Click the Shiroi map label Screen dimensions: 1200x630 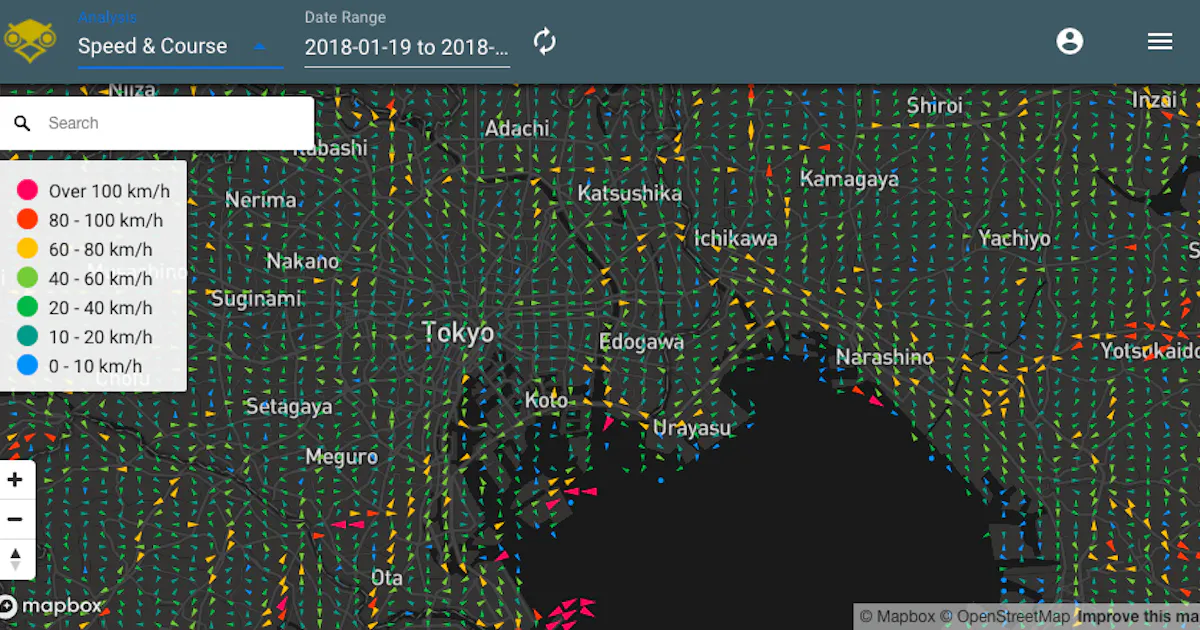(935, 105)
